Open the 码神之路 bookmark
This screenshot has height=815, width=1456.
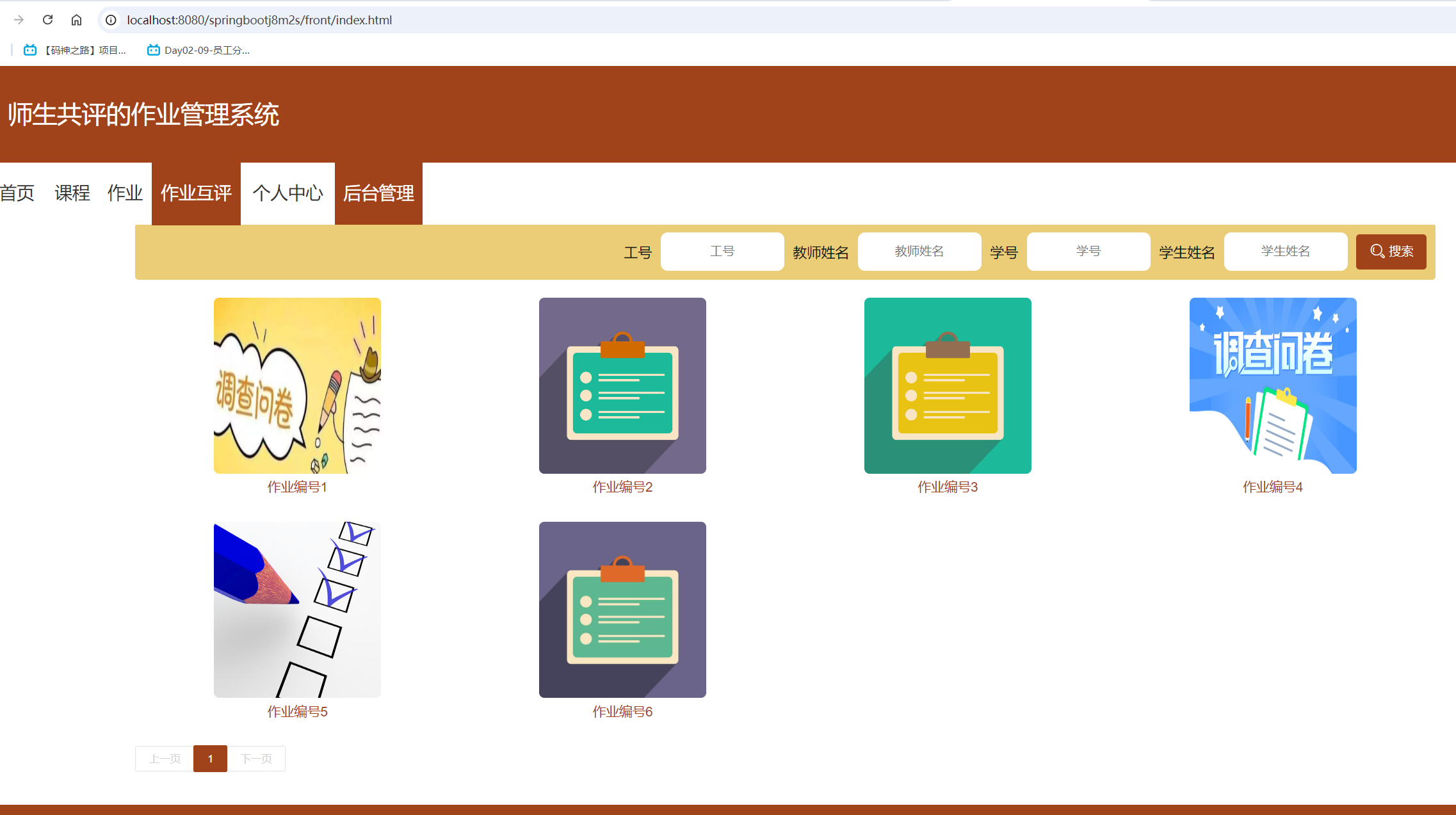point(76,50)
